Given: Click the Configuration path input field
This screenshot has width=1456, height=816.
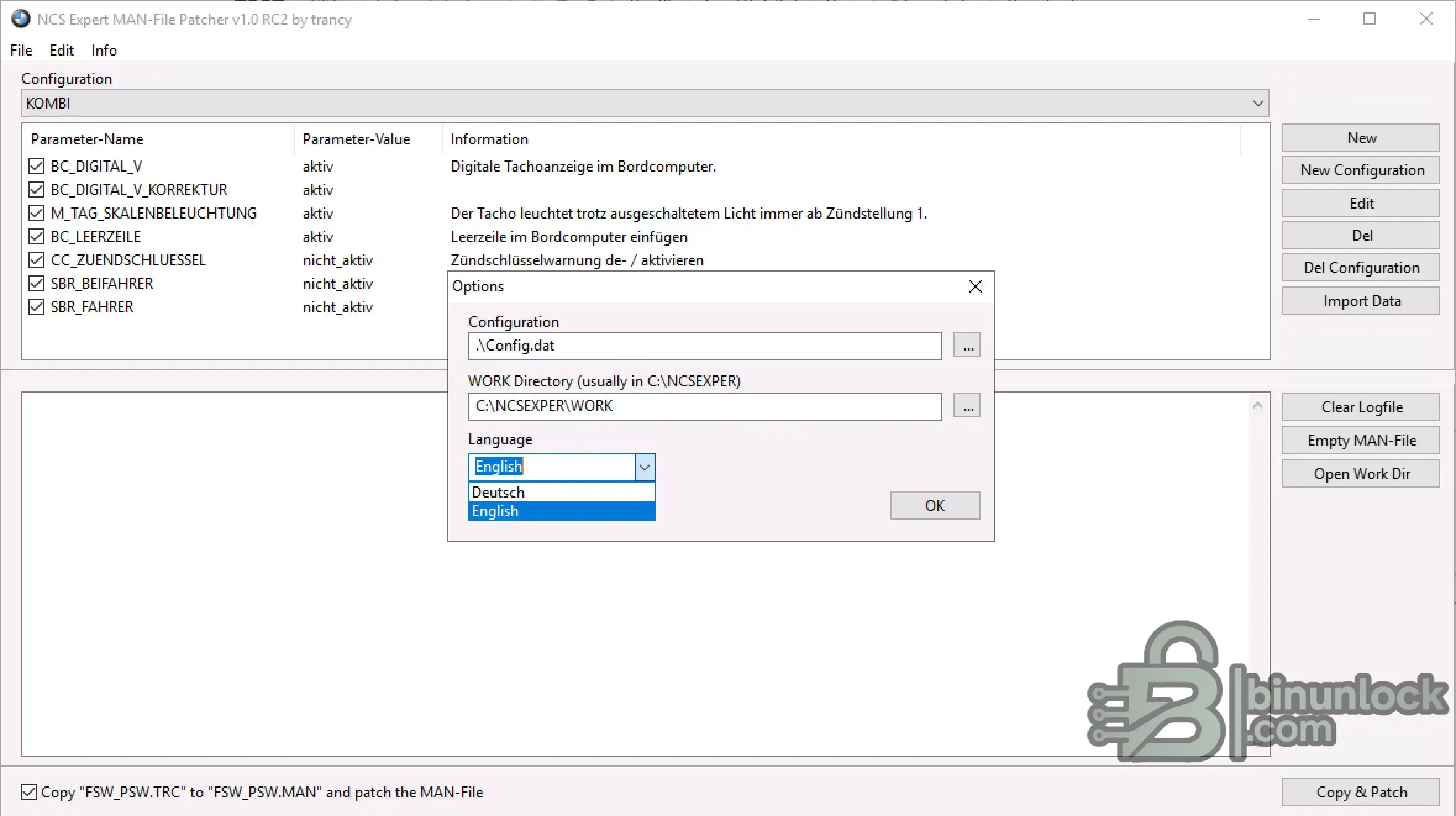Looking at the screenshot, I should tap(705, 346).
